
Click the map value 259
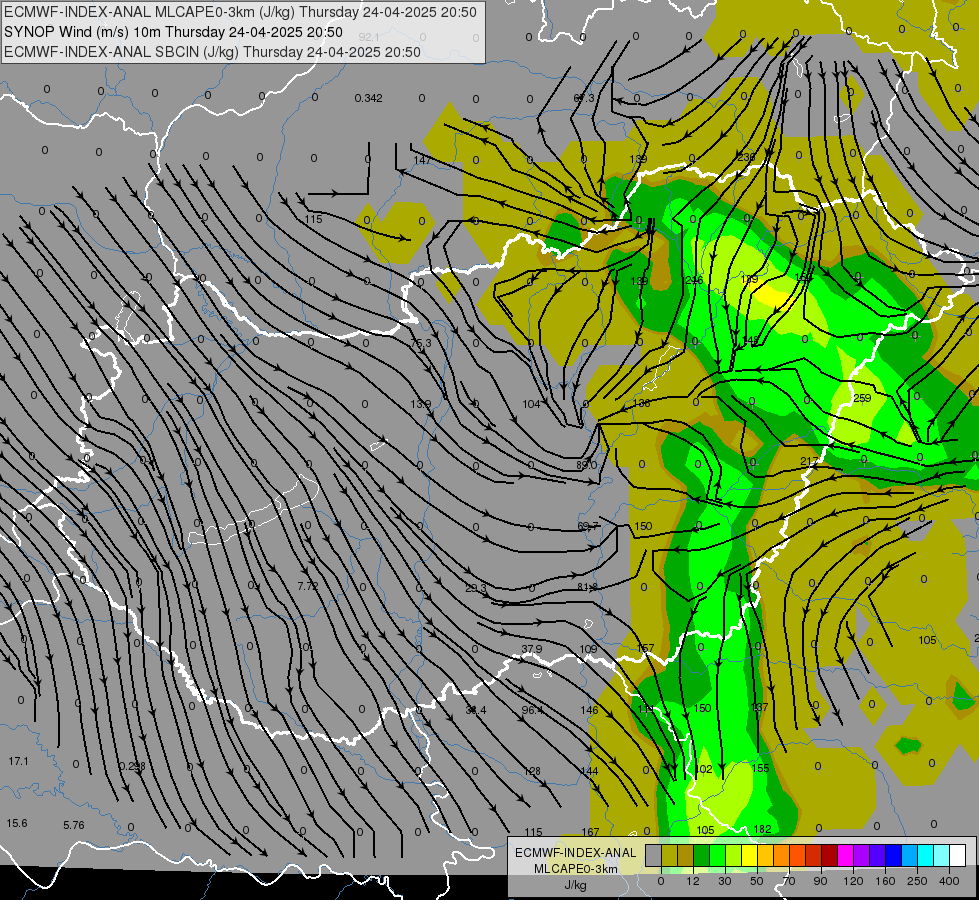[862, 398]
